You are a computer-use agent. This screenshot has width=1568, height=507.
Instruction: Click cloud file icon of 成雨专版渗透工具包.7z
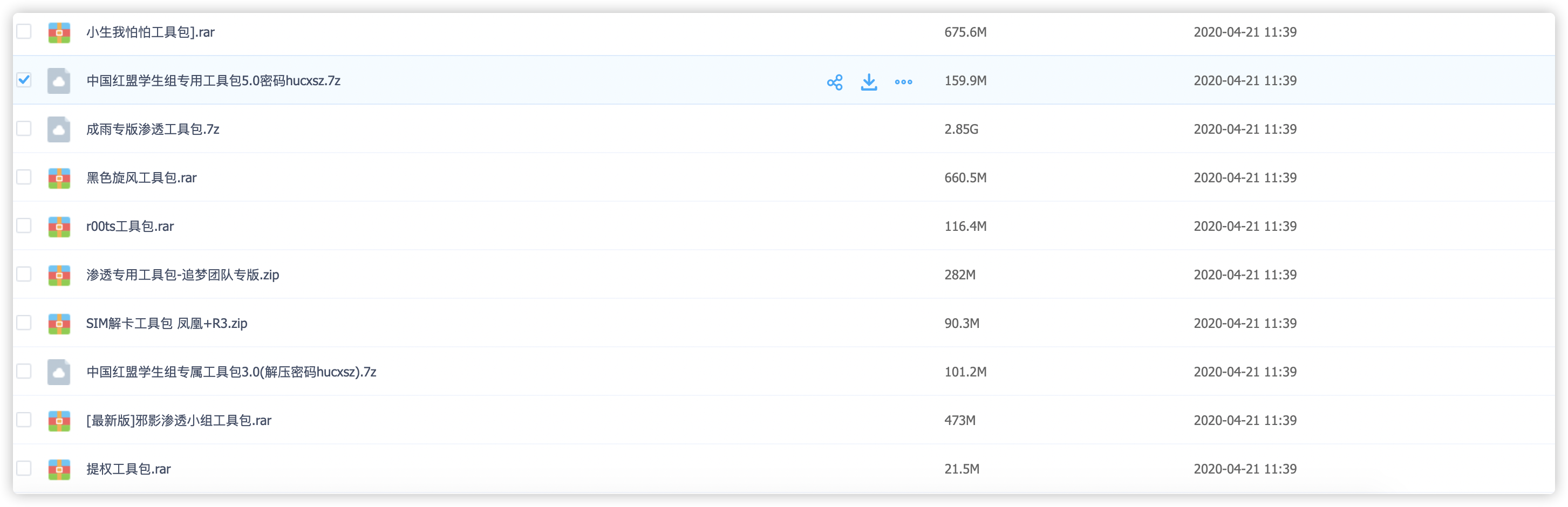pos(59,129)
